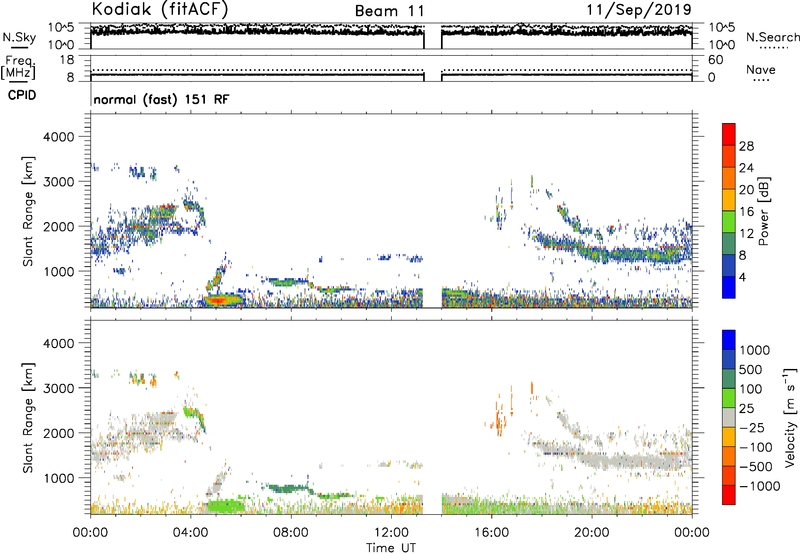Click the 'Beam 11' label
Screen dimensions: 800x554
[389, 11]
